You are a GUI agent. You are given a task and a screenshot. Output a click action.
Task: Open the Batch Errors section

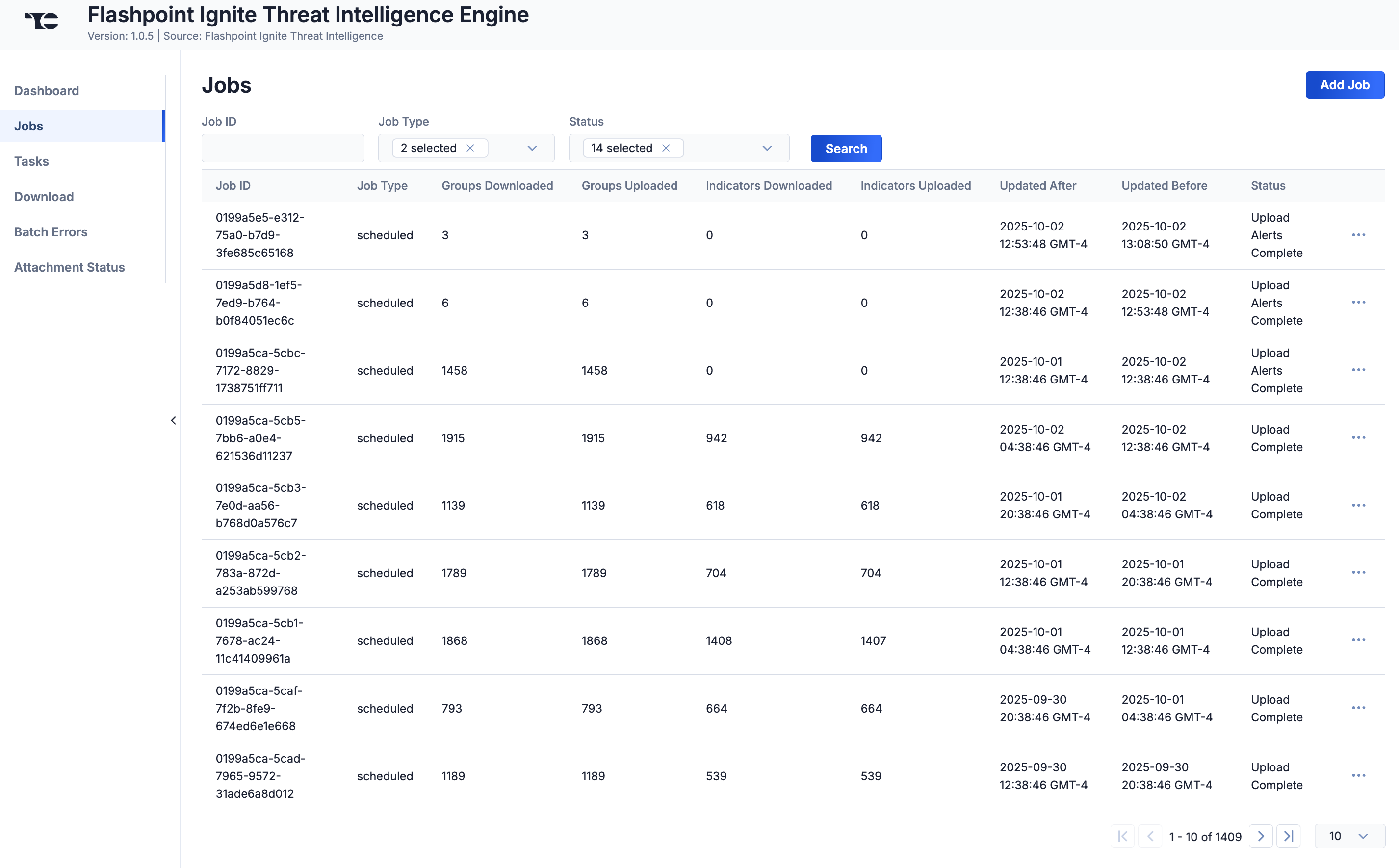51,231
